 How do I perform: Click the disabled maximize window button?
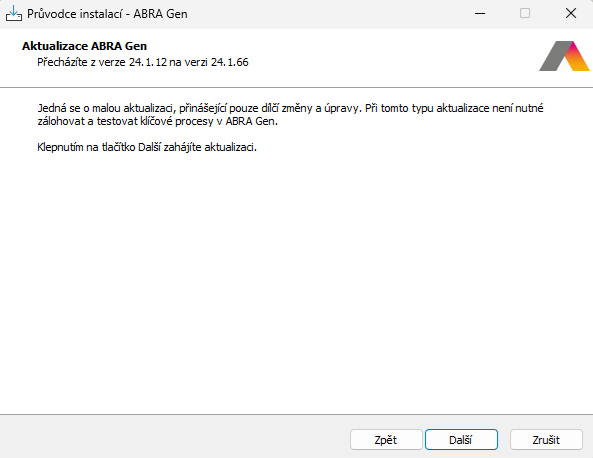525,14
